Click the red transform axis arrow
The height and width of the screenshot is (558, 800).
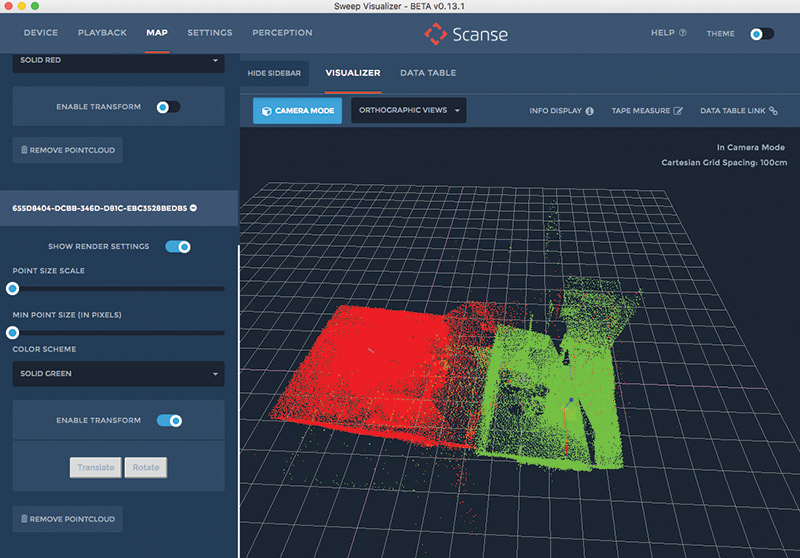(x=566, y=431)
